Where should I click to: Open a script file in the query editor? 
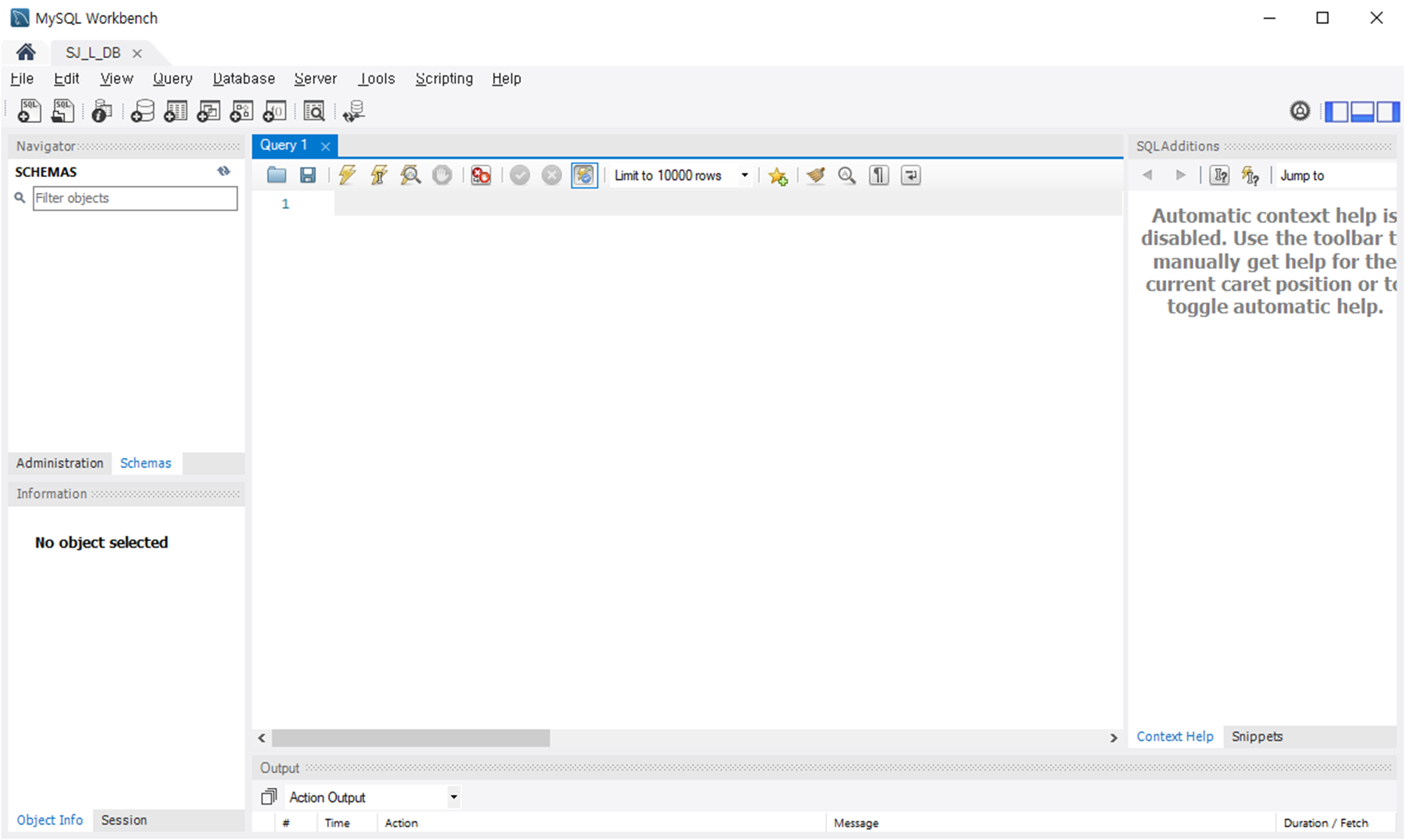[x=277, y=176]
